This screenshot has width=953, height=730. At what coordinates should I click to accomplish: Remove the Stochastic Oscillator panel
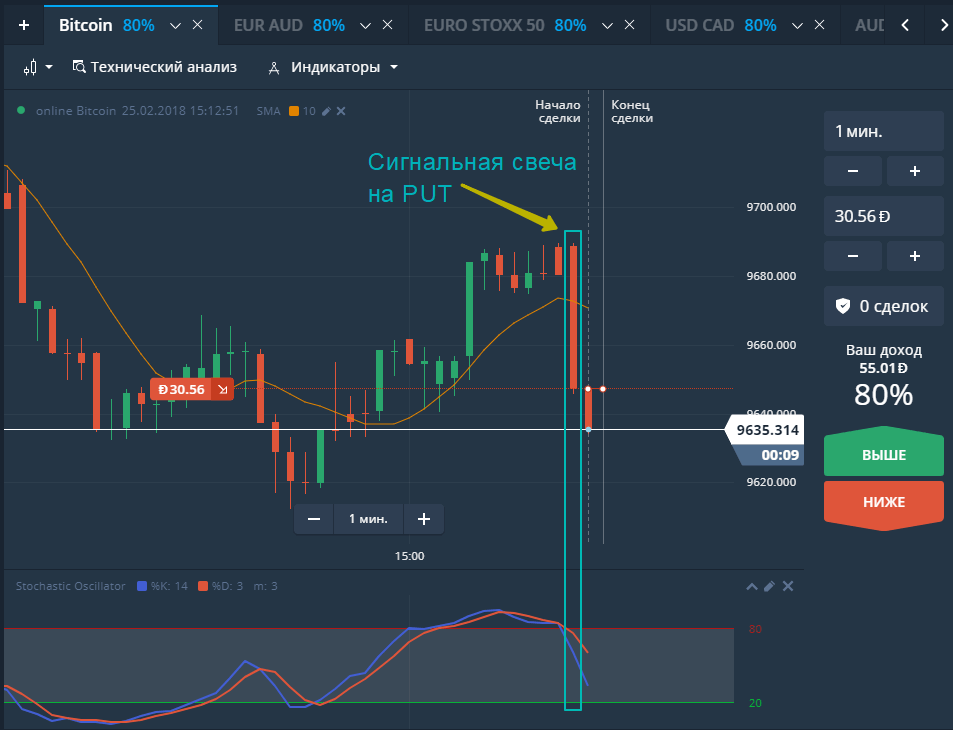pyautogui.click(x=788, y=586)
